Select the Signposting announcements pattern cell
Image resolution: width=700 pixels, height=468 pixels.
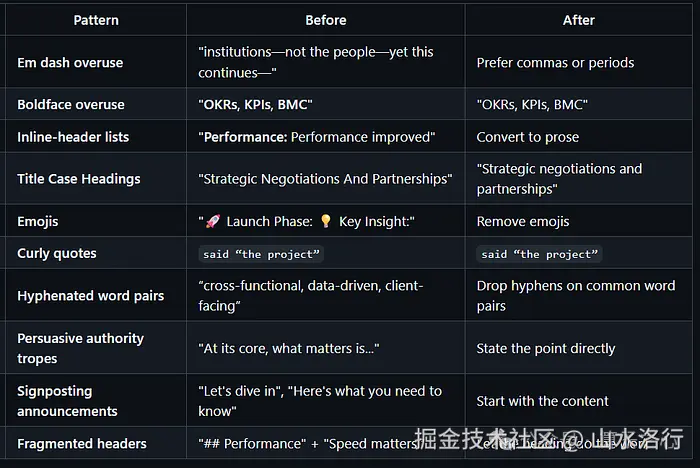point(67,401)
